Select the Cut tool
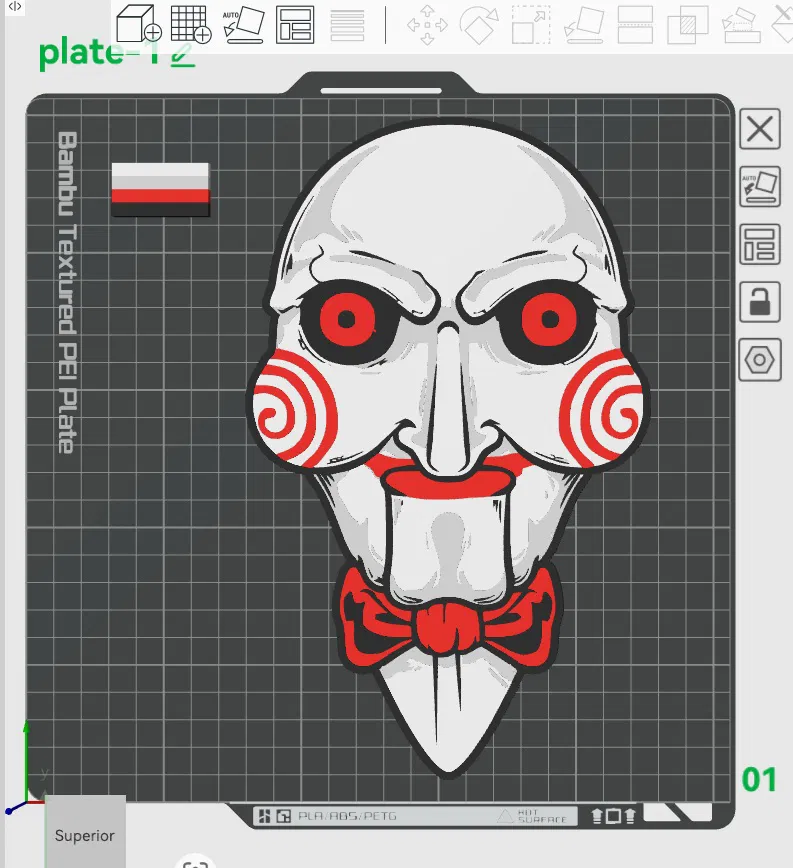 pos(635,25)
